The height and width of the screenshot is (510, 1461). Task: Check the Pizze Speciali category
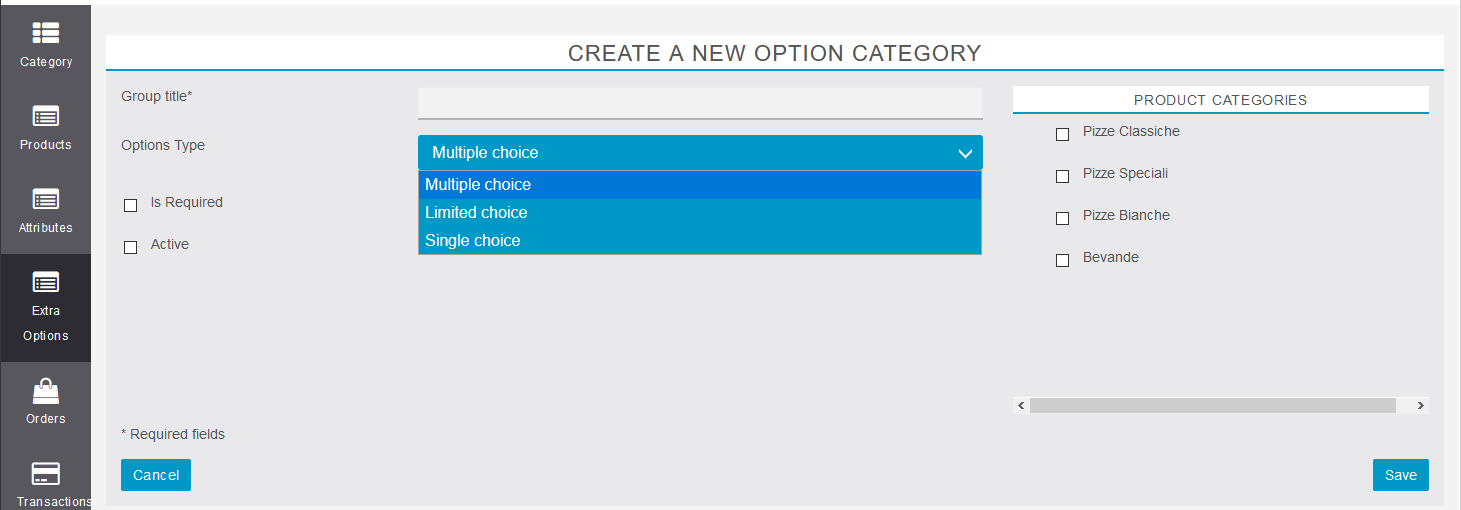(x=1062, y=176)
